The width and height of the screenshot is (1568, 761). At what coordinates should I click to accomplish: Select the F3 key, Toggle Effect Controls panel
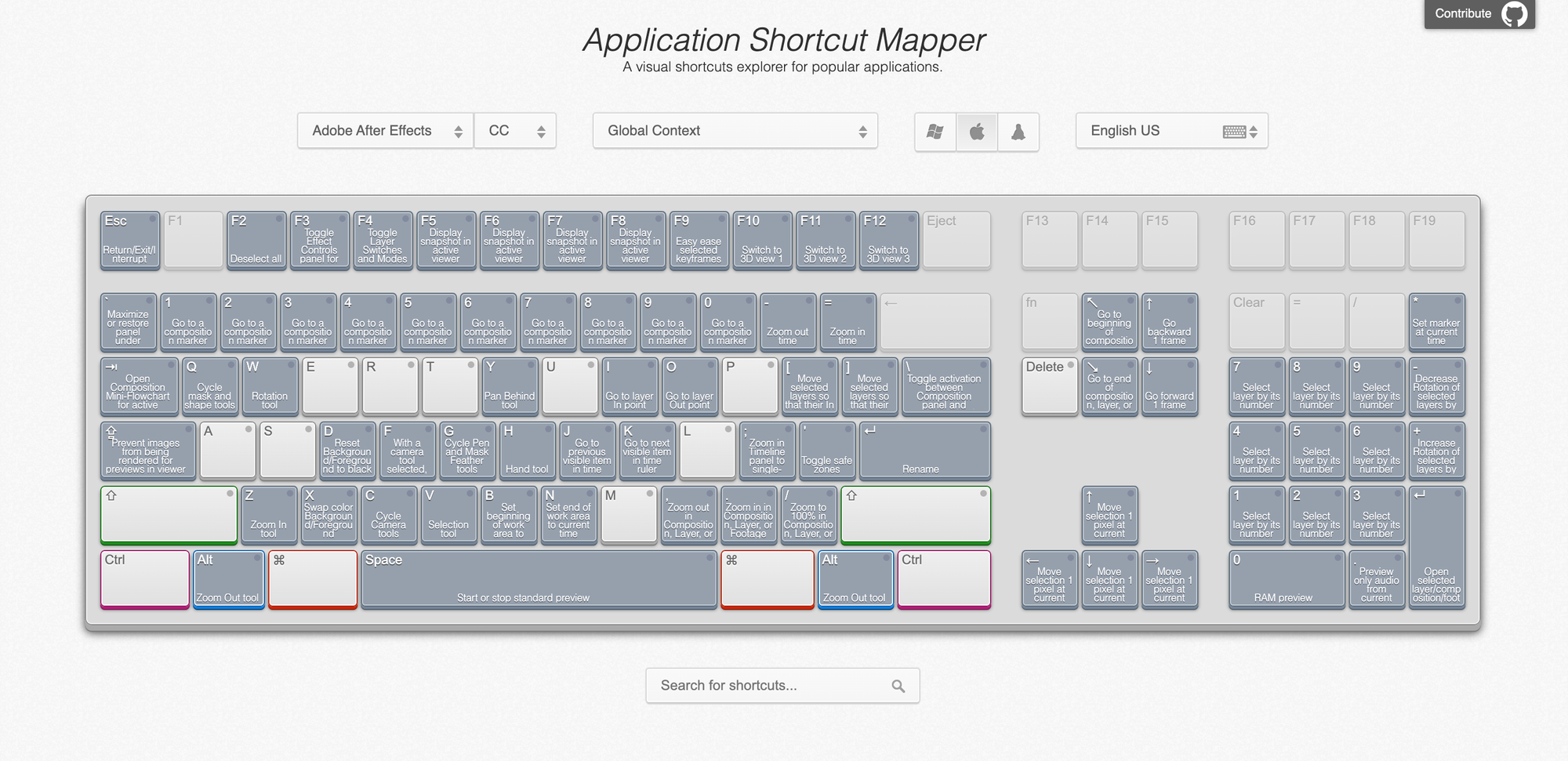pos(320,241)
